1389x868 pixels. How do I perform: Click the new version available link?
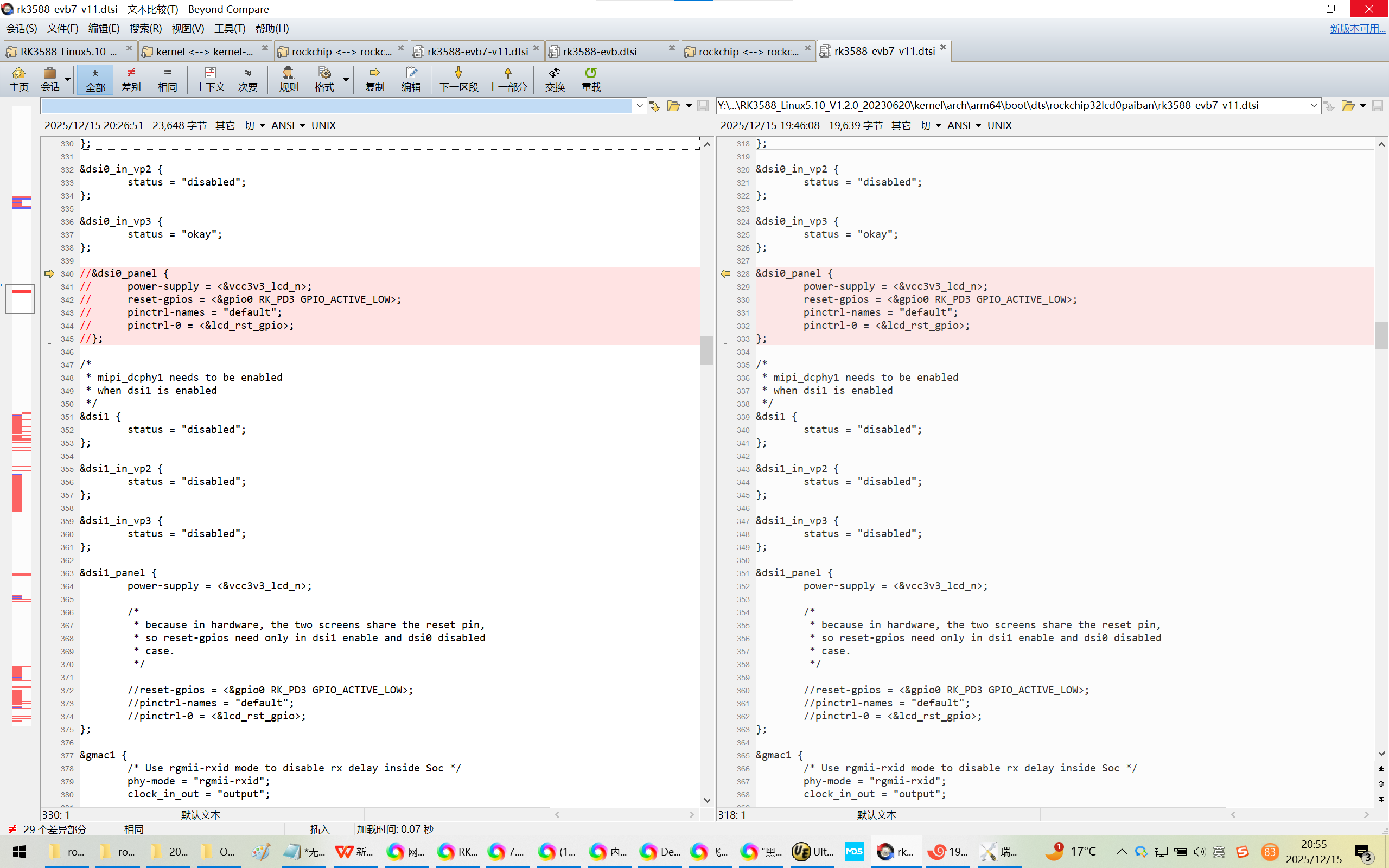pyautogui.click(x=1357, y=28)
